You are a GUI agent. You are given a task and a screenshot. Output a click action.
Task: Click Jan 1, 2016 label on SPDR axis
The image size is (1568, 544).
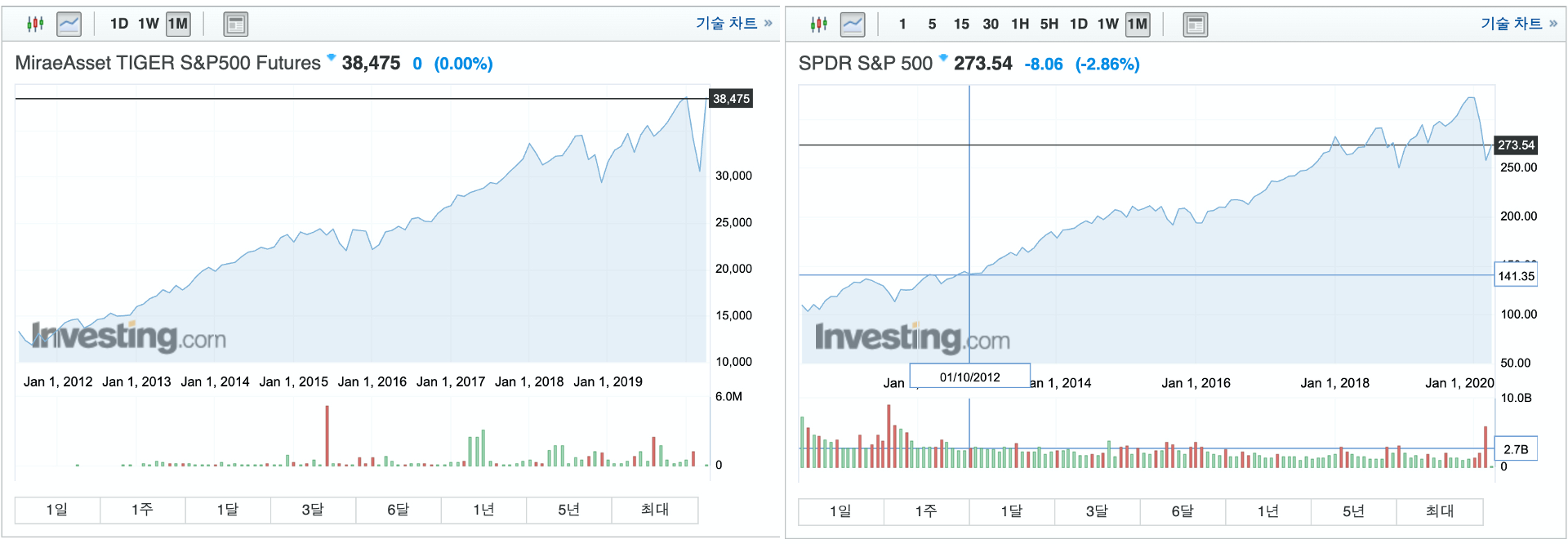(1196, 383)
